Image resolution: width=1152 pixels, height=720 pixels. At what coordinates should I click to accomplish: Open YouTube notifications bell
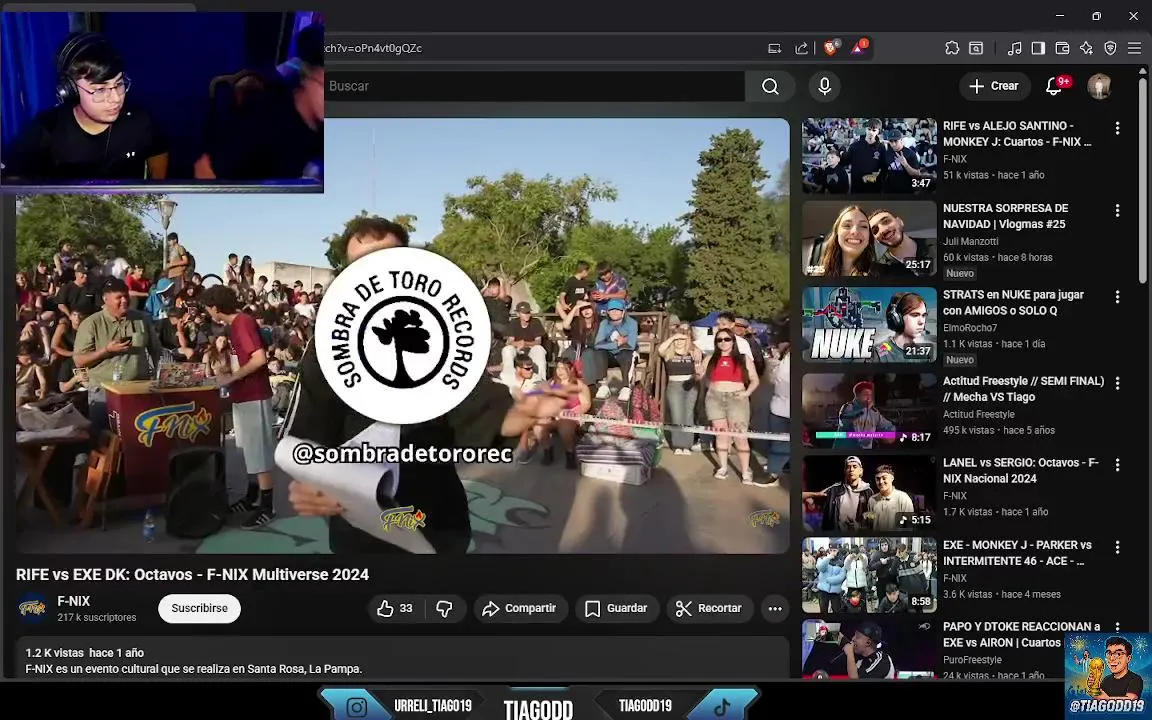(x=1054, y=86)
